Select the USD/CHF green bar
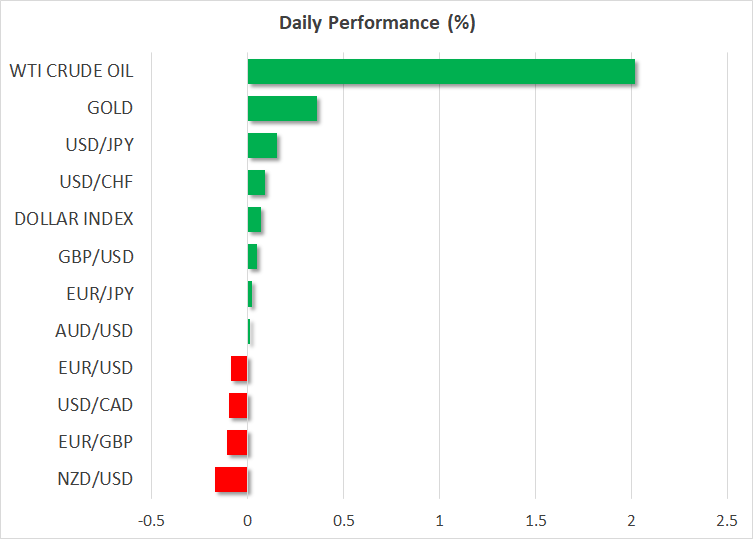Screen dimensions: 753x539 [256, 183]
